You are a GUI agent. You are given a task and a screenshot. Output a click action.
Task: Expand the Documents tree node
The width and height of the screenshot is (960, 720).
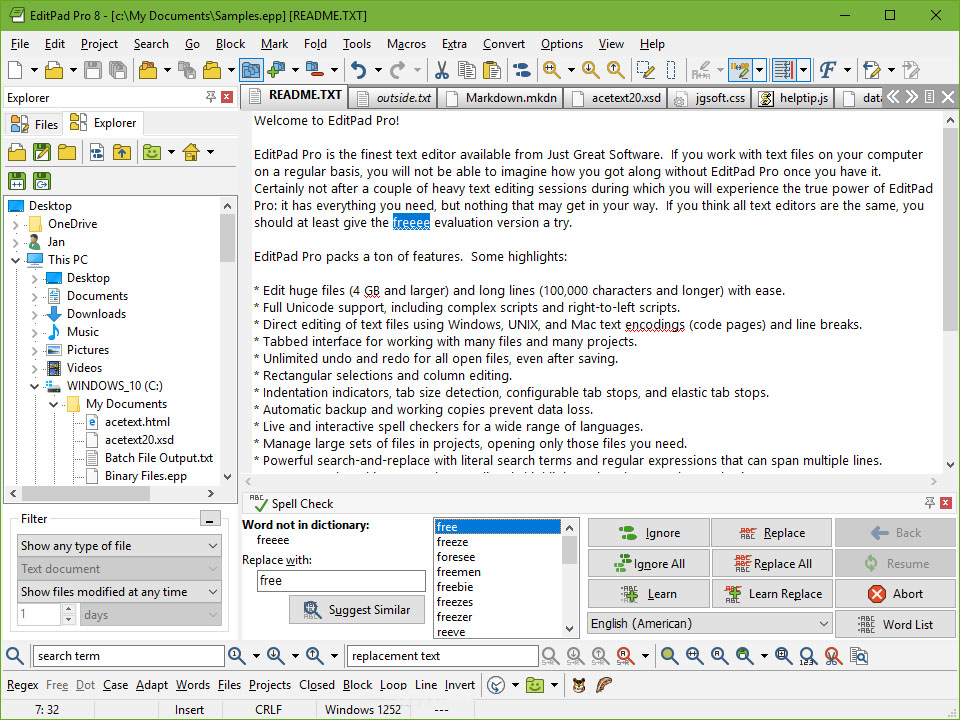click(34, 296)
